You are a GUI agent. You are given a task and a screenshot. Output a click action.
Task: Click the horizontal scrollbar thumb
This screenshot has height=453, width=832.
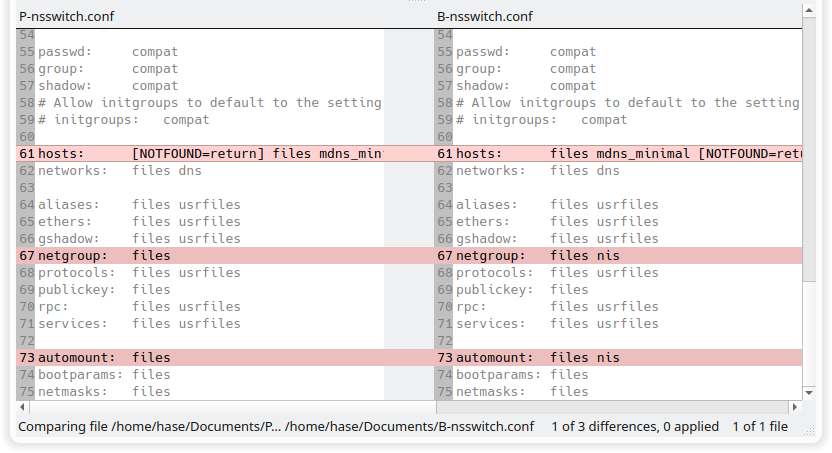click(233, 407)
